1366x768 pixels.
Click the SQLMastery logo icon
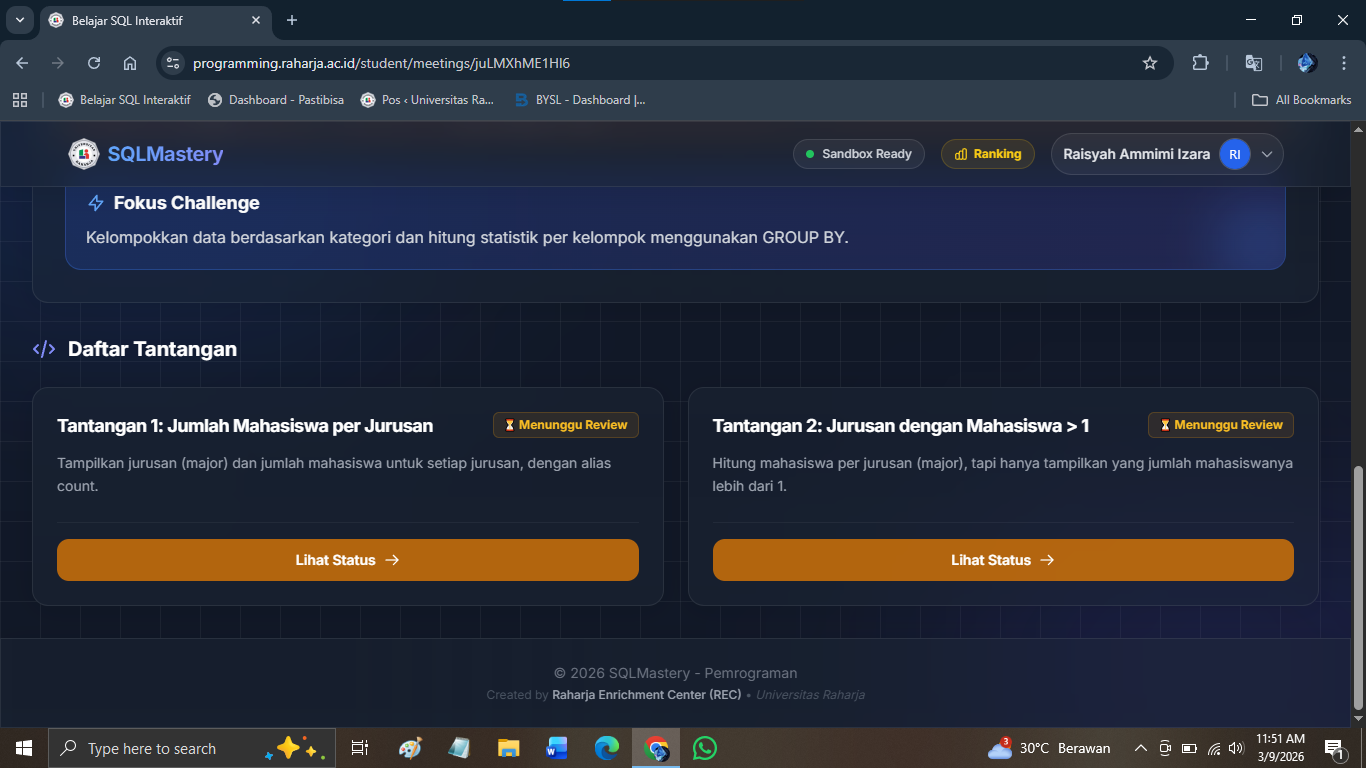(84, 154)
